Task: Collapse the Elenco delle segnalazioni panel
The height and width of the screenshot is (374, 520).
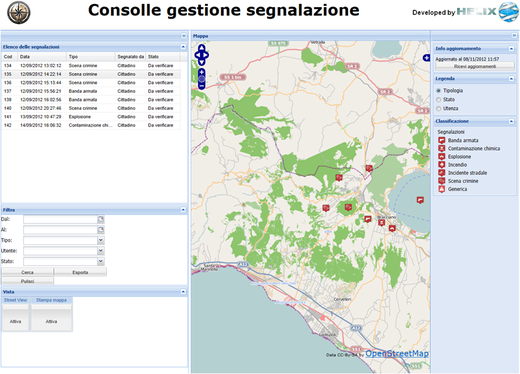Action: click(x=183, y=47)
